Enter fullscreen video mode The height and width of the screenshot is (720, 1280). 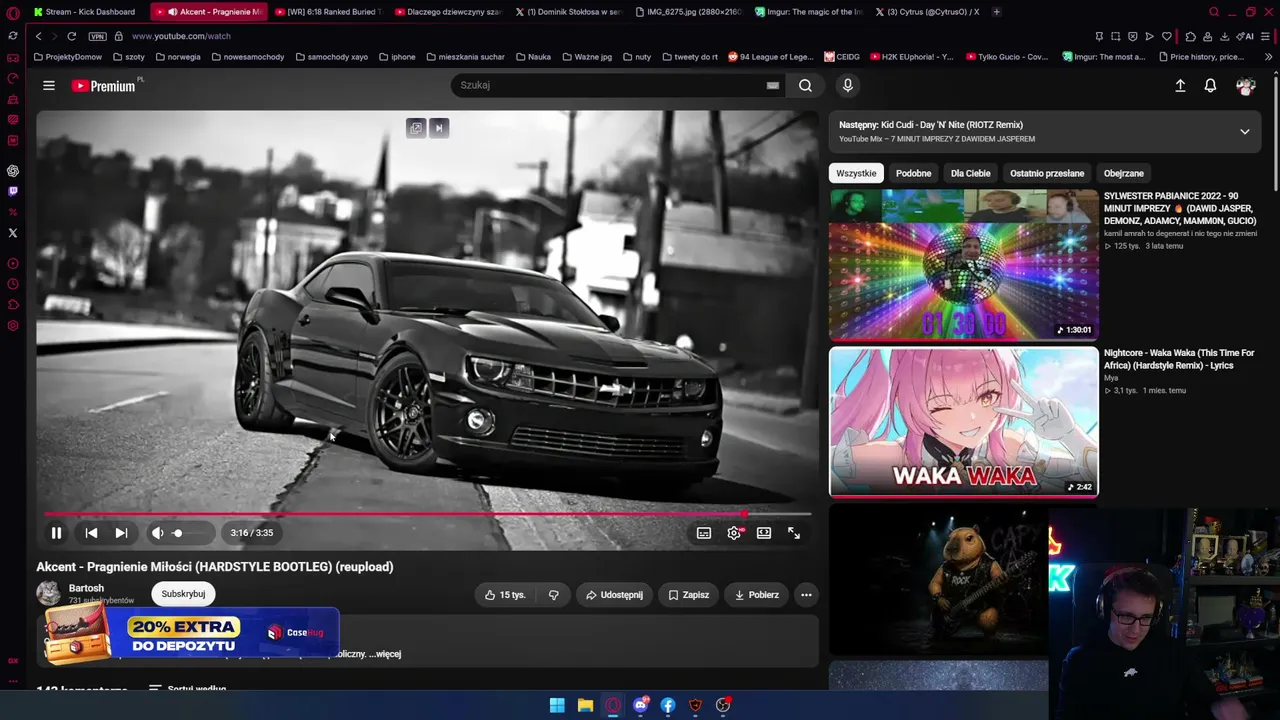(x=794, y=533)
